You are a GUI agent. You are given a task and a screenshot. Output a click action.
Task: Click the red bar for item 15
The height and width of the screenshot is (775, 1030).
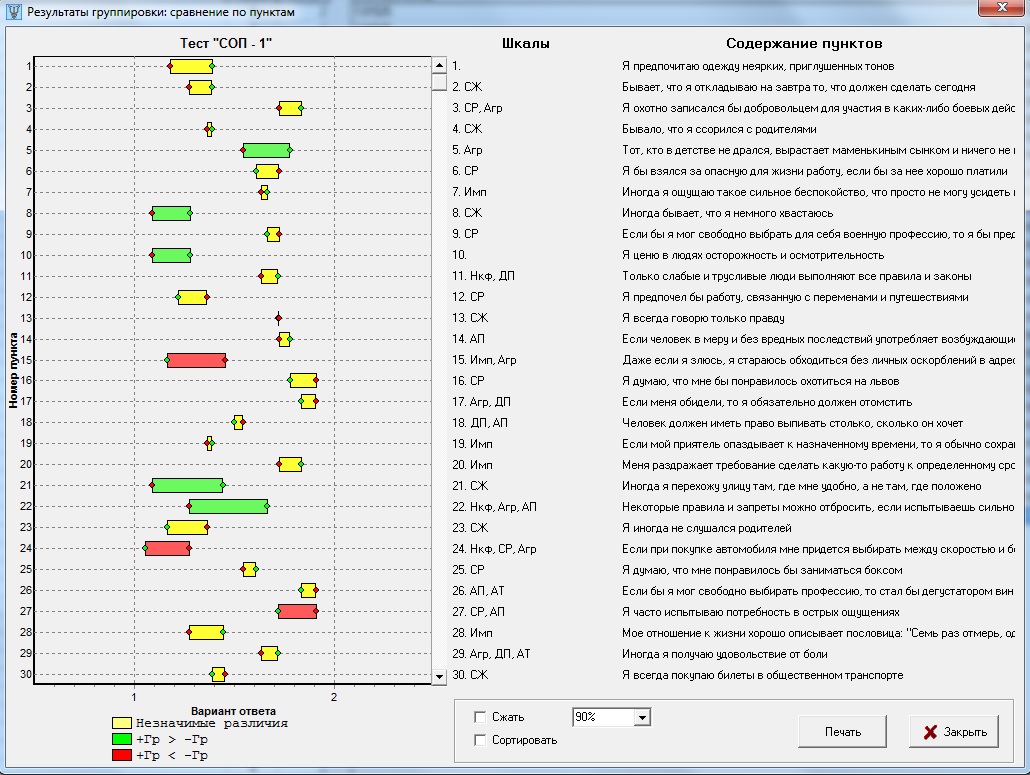[x=196, y=360]
